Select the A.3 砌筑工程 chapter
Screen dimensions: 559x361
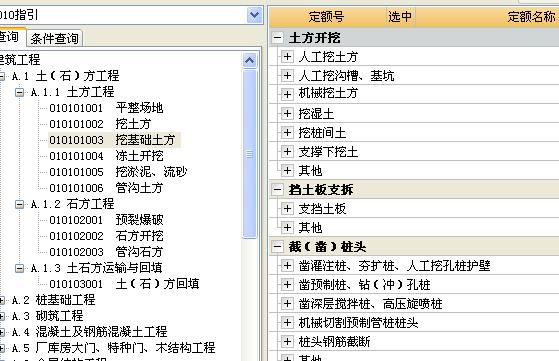pyautogui.click(x=47, y=316)
